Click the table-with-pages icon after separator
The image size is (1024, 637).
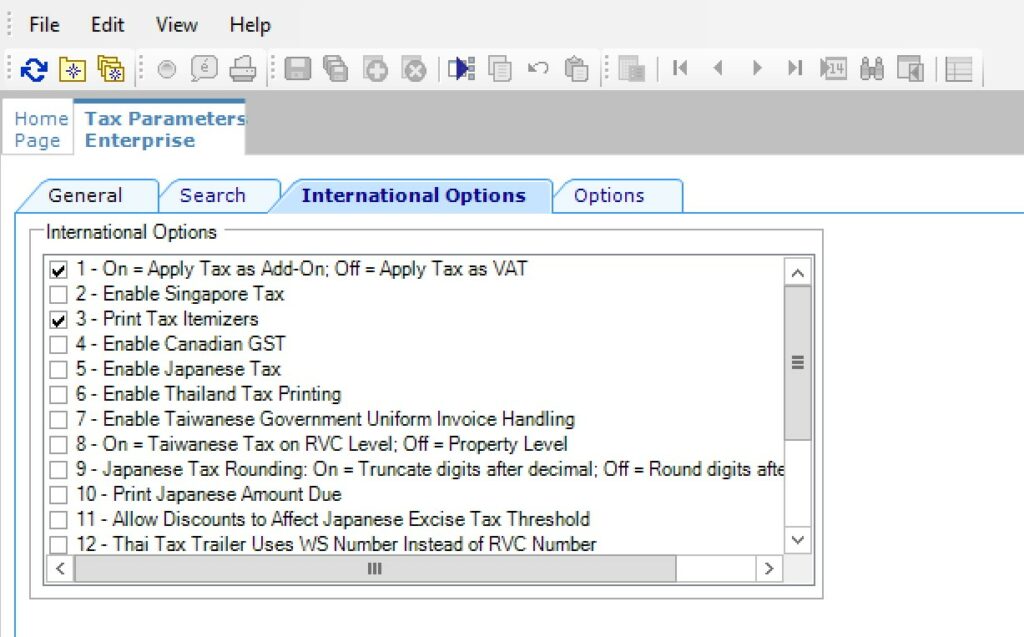[632, 69]
